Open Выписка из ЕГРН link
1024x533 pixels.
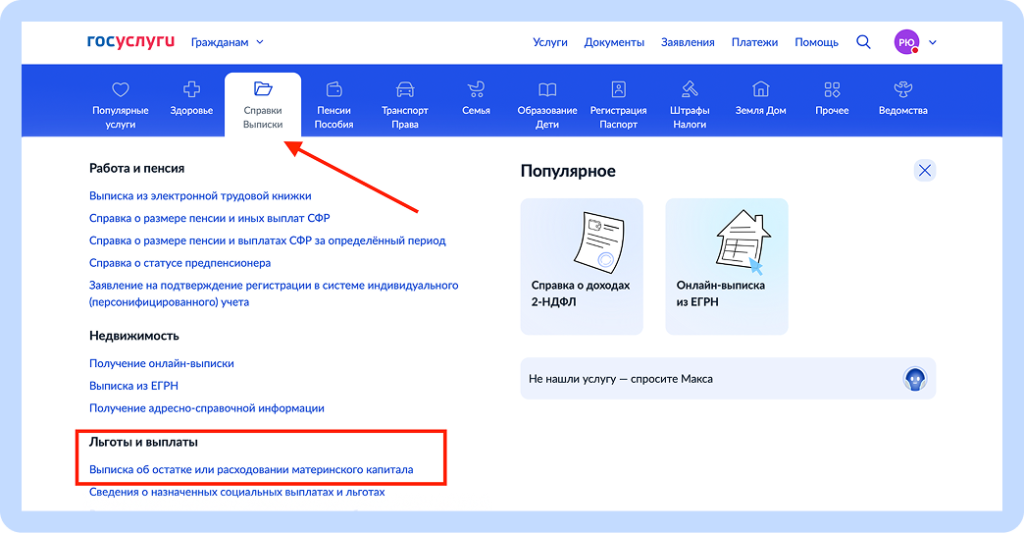(134, 385)
